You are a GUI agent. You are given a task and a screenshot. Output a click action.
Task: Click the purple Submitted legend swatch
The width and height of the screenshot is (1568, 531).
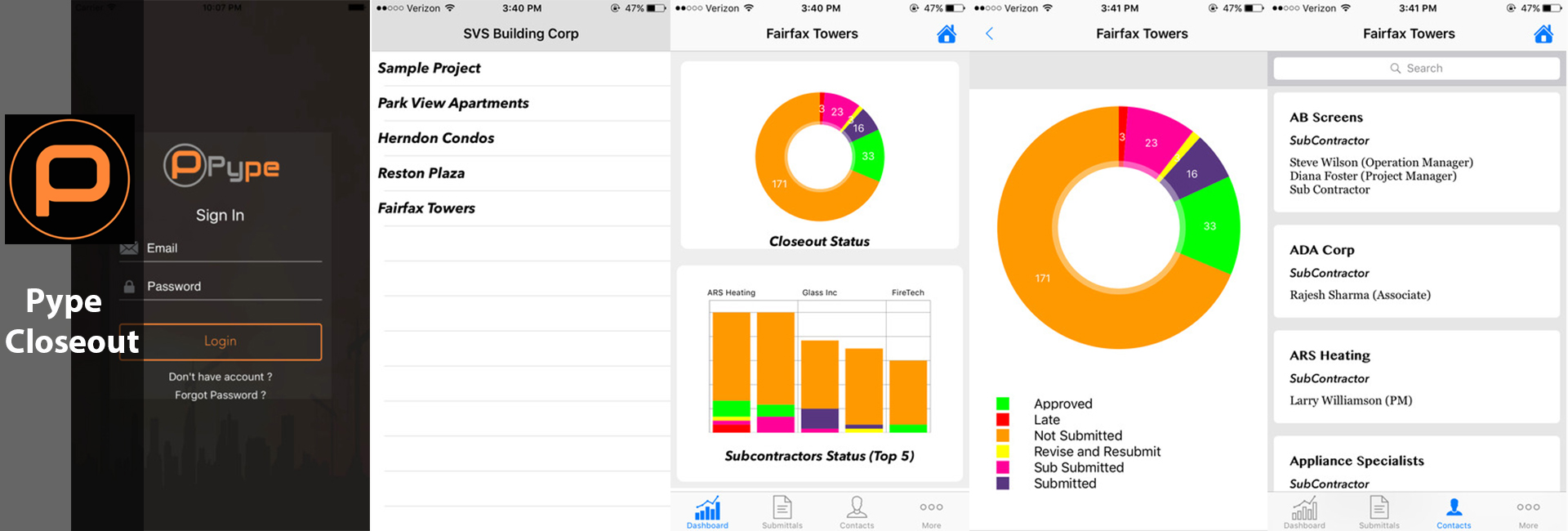click(x=1003, y=484)
